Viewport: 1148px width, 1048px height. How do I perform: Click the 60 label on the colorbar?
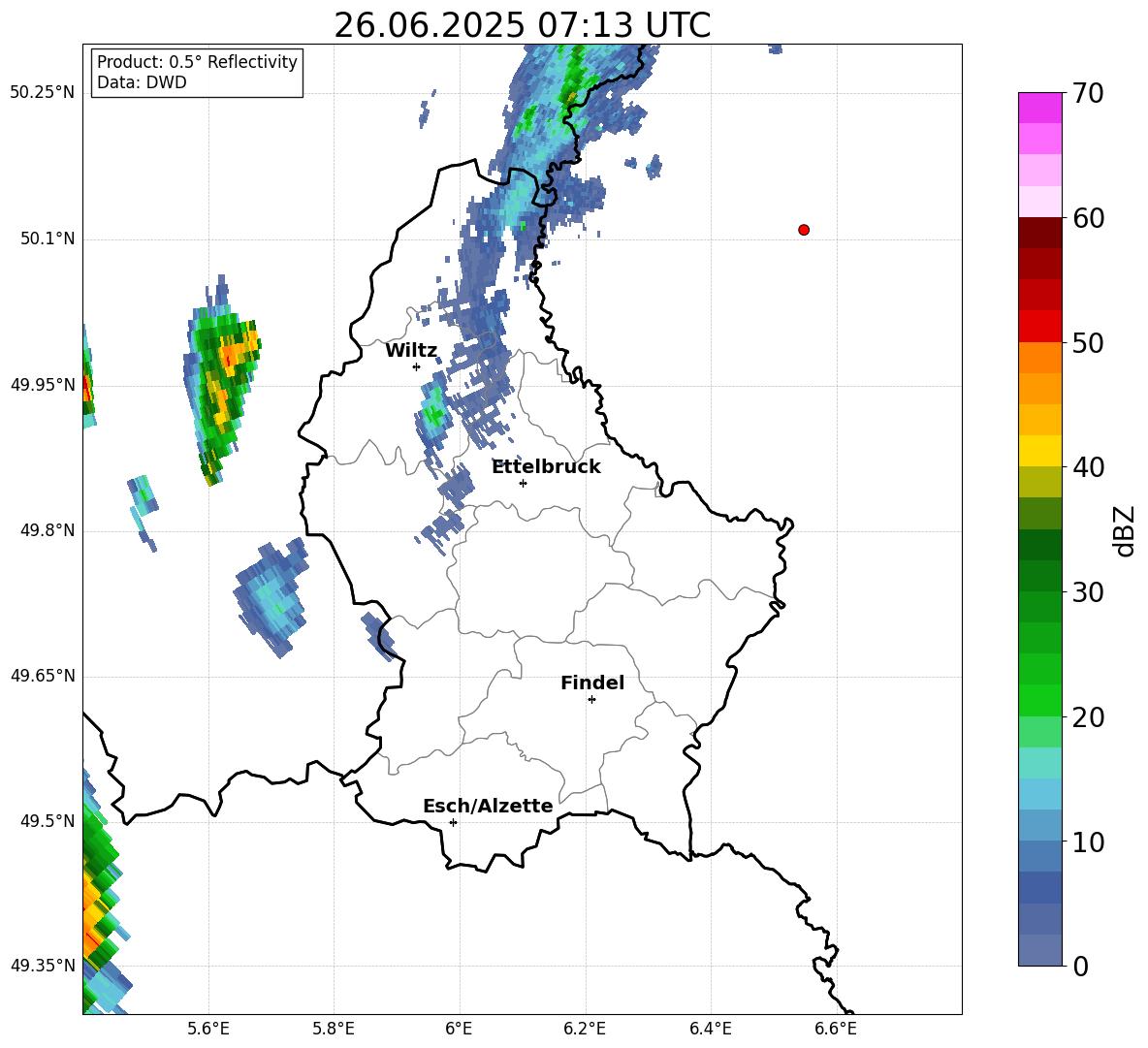click(x=1087, y=218)
